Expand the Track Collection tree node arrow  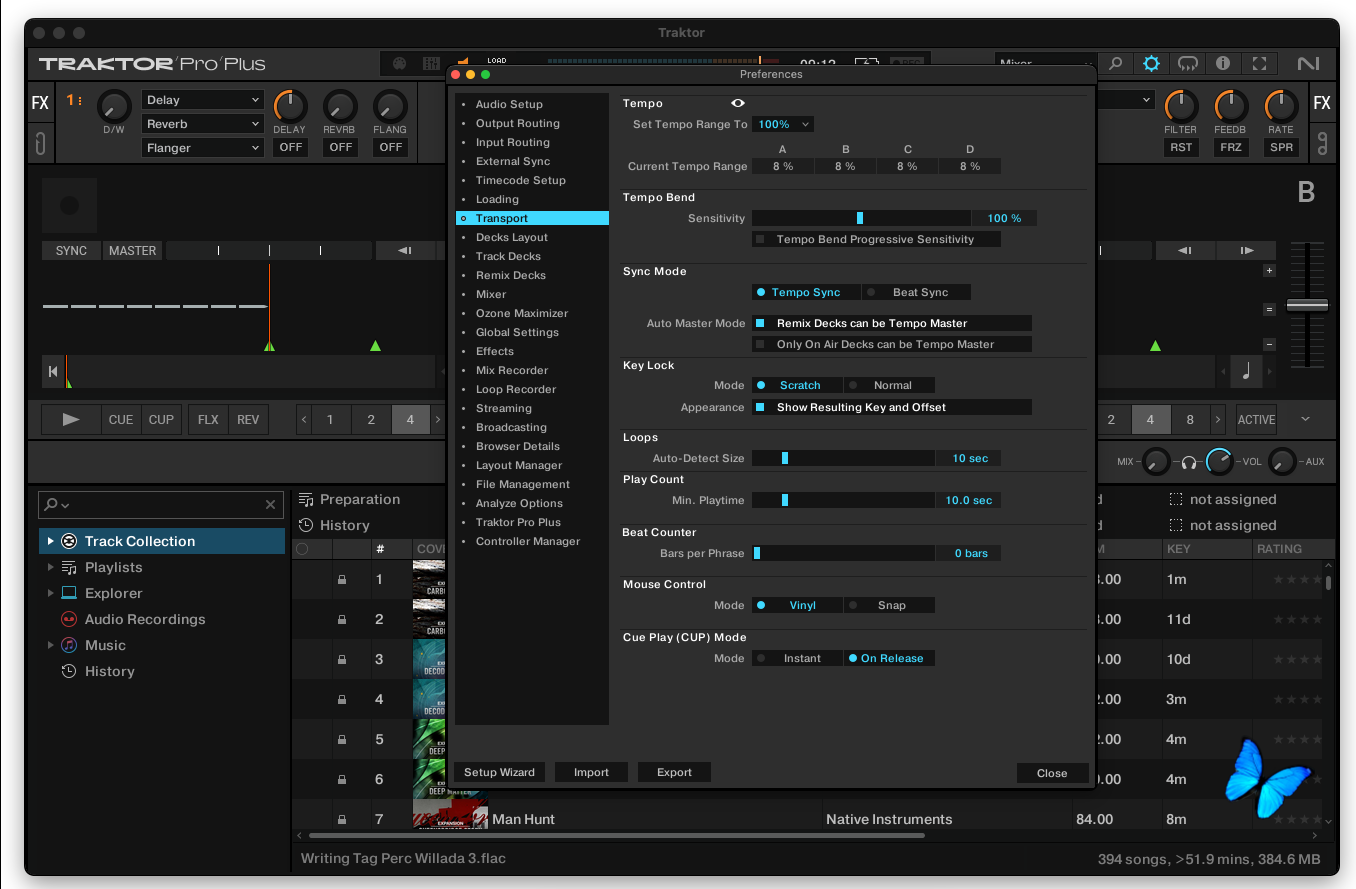pos(50,541)
